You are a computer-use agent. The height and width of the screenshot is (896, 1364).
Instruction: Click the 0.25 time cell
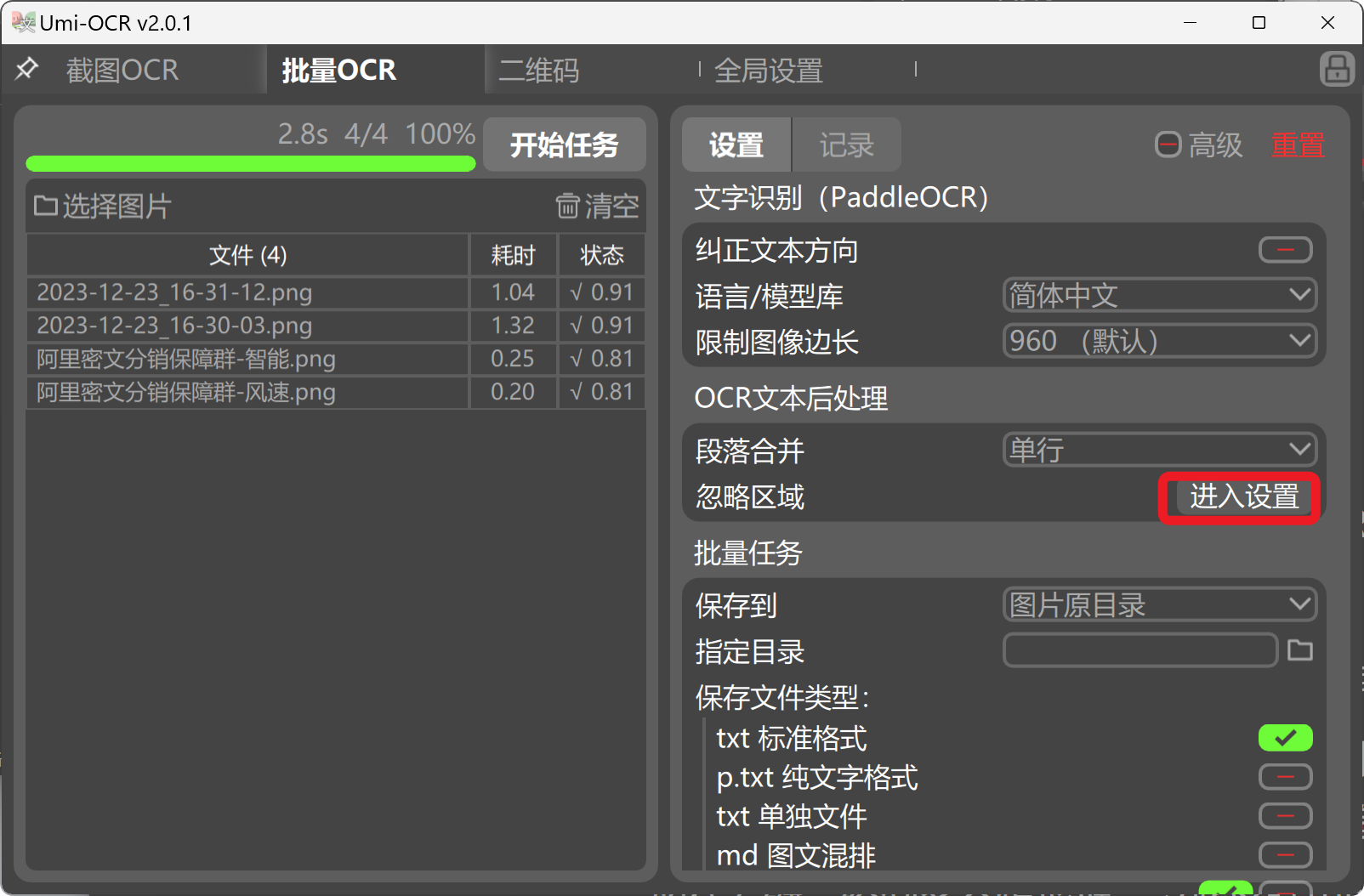click(x=513, y=359)
